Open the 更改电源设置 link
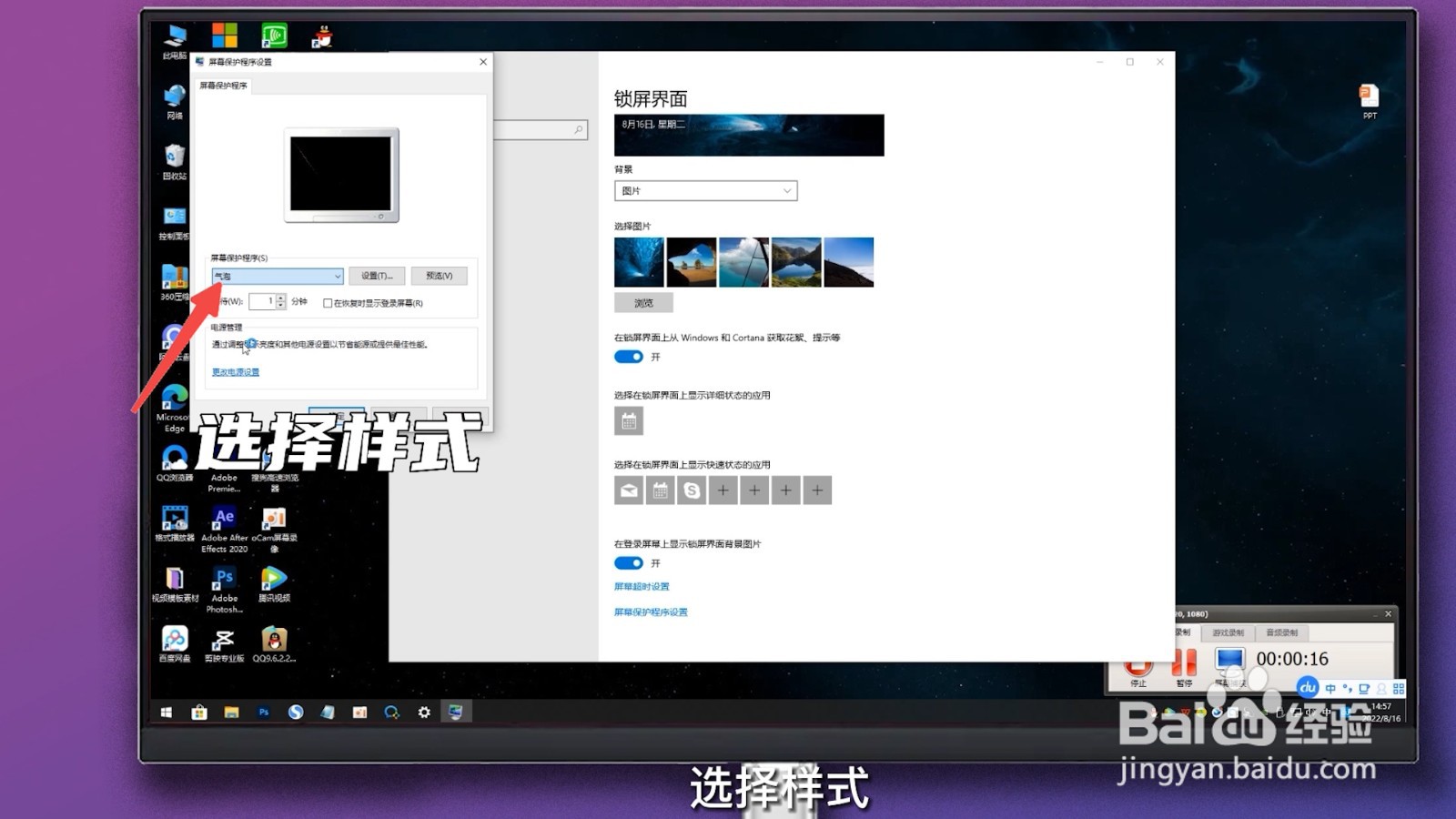Viewport: 1456px width, 819px height. (234, 371)
